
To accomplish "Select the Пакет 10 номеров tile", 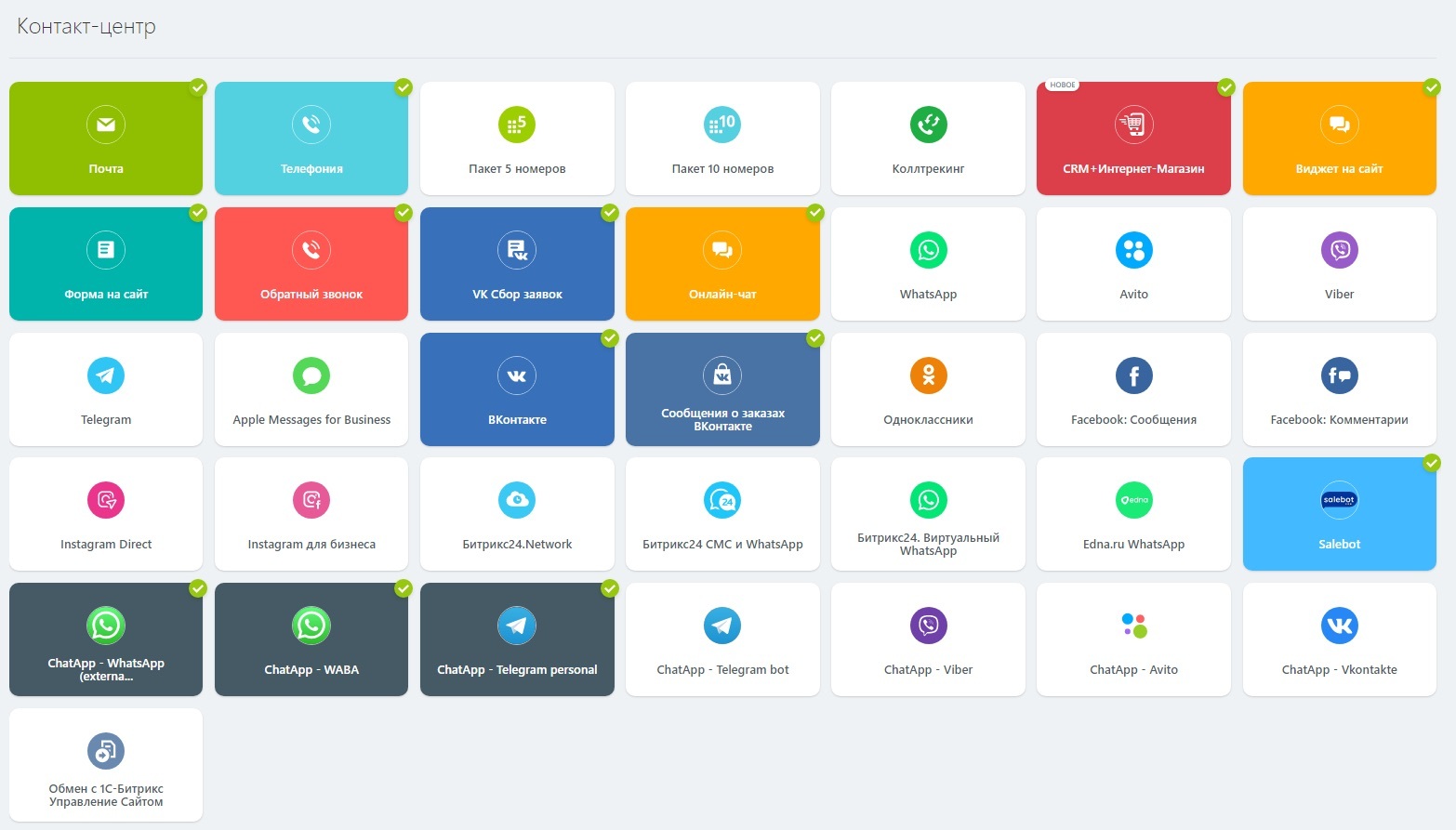I will pos(722,138).
